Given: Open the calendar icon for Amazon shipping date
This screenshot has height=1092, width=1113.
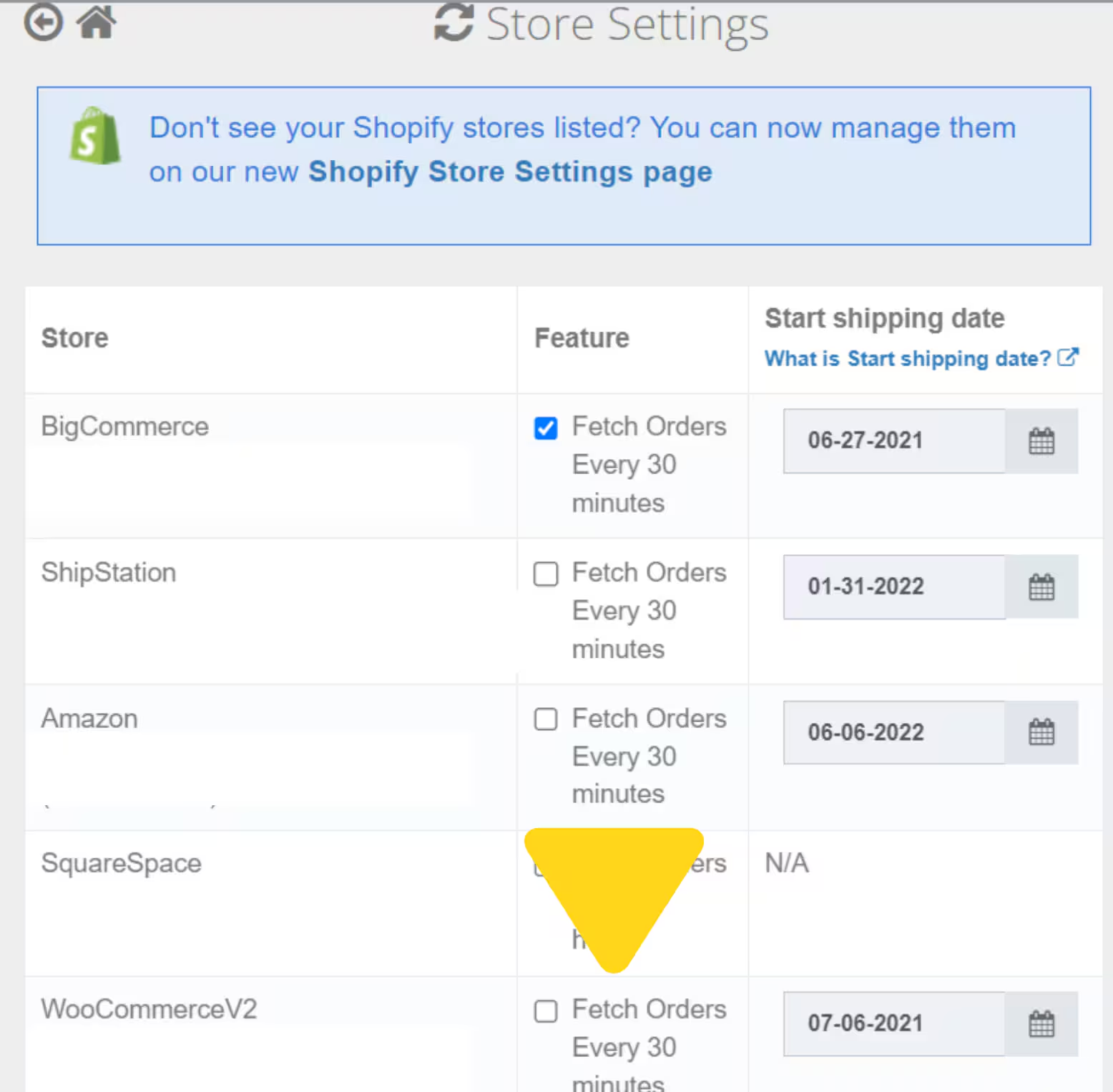Looking at the screenshot, I should tap(1041, 732).
